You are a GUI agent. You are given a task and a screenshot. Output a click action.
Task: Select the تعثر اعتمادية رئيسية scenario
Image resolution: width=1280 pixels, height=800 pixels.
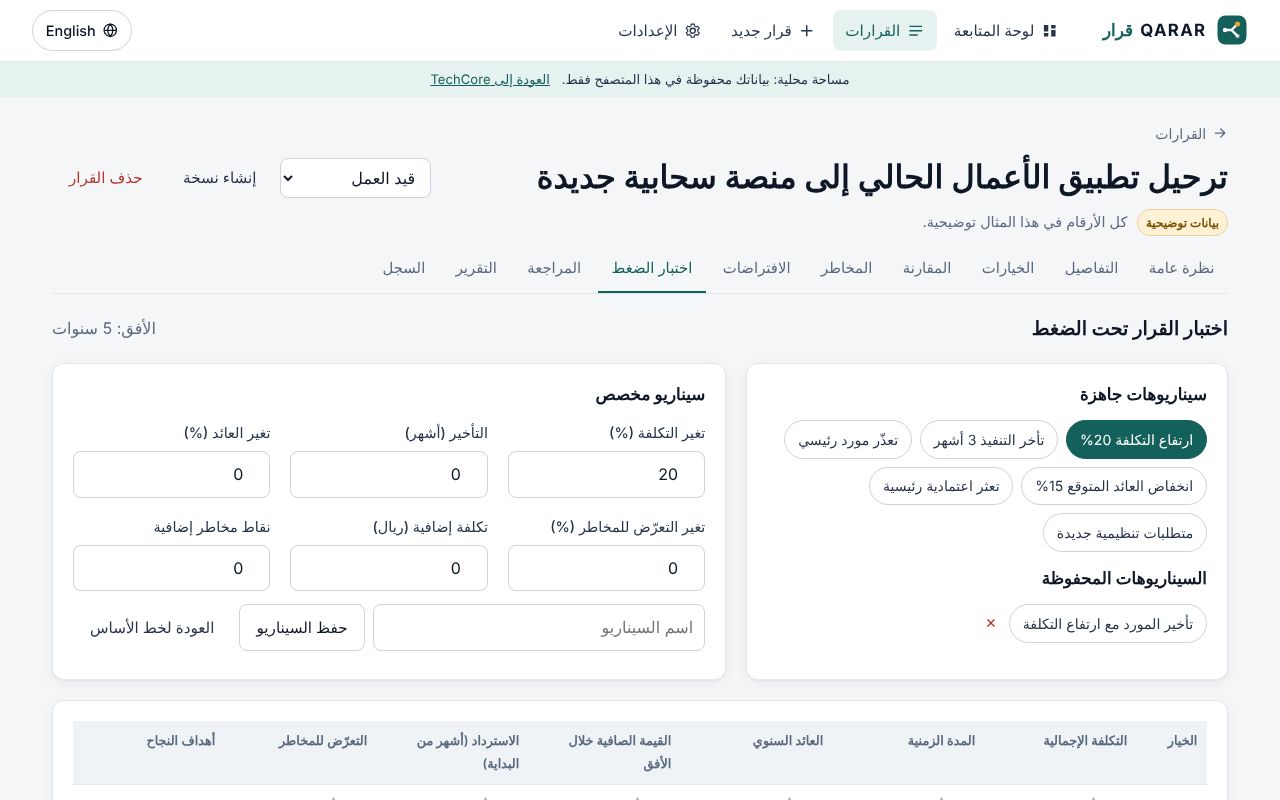tap(941, 486)
